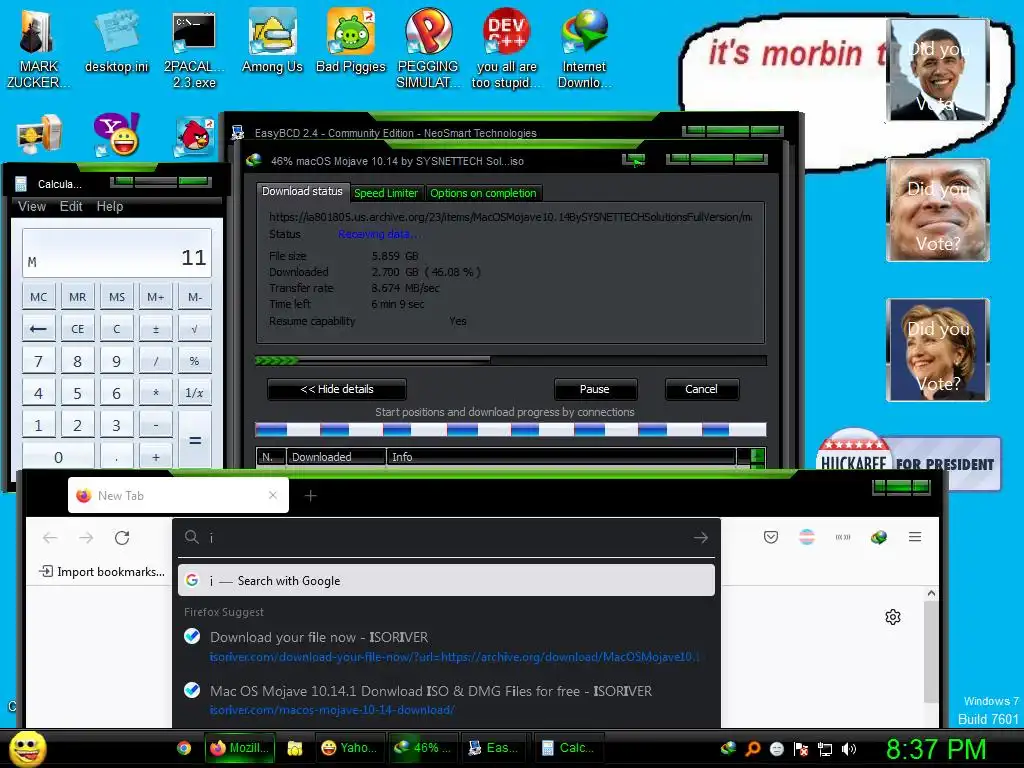Click the smiley Start button
The height and width of the screenshot is (768, 1024).
27,748
